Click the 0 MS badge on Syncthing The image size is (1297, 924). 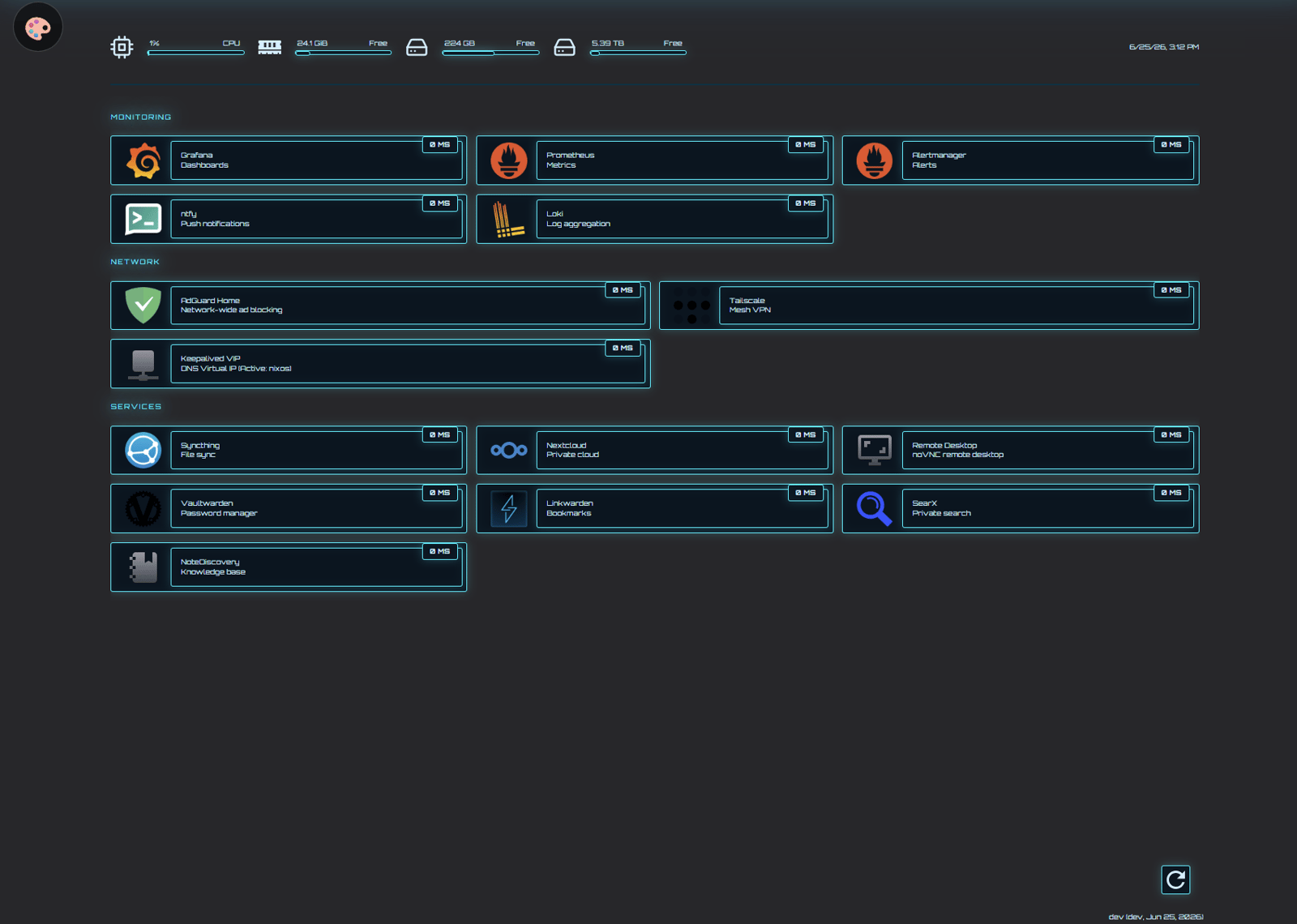(x=440, y=435)
